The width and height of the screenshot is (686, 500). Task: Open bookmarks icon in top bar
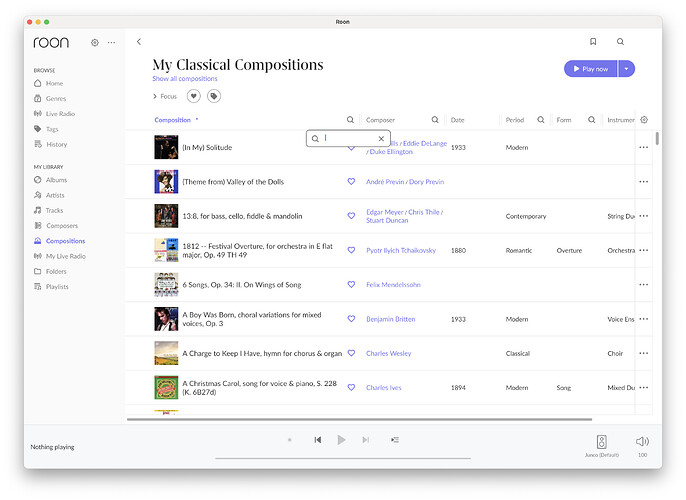(x=593, y=42)
